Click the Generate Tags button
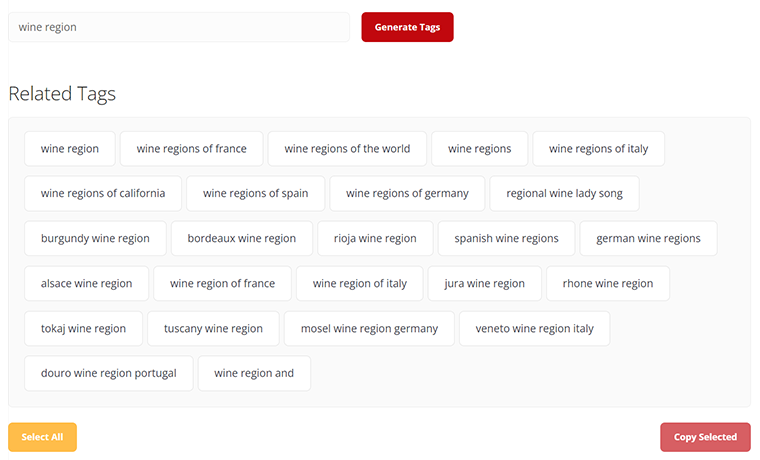Screen dimensions: 760x460 coord(407,27)
